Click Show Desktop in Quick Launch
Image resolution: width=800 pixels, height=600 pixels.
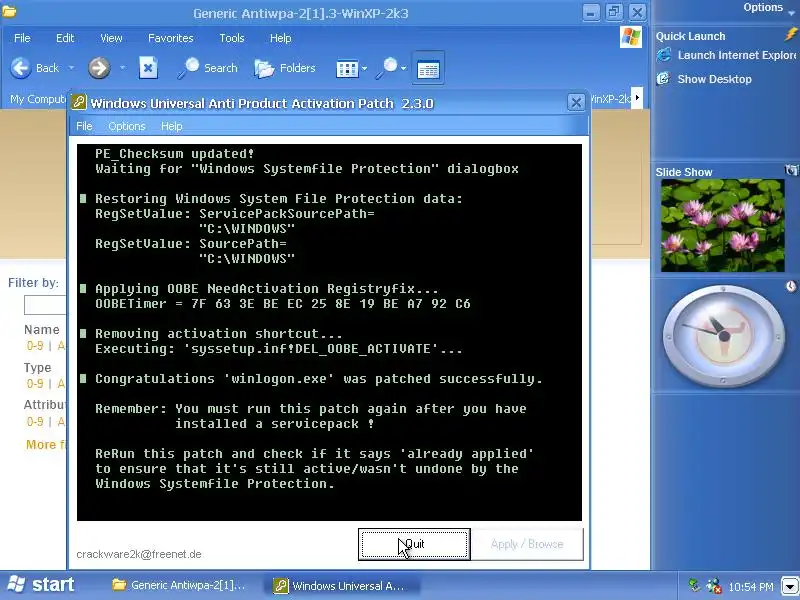(x=714, y=79)
